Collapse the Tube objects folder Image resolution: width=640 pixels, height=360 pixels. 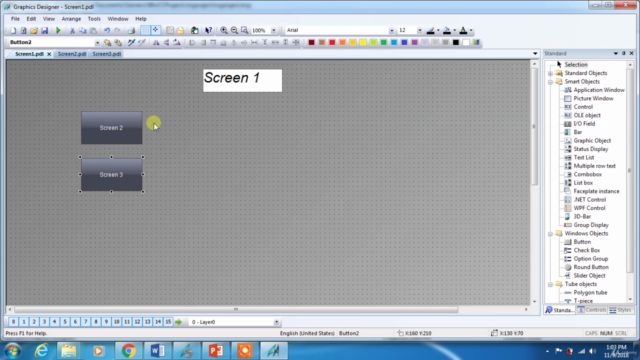click(x=550, y=284)
